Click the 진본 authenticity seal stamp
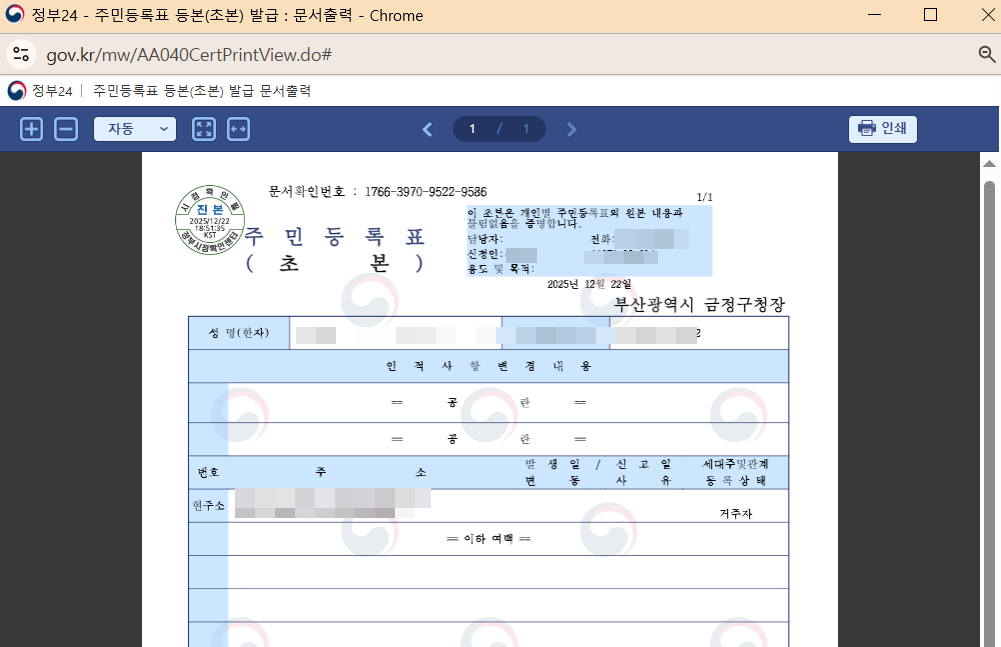 tap(210, 220)
